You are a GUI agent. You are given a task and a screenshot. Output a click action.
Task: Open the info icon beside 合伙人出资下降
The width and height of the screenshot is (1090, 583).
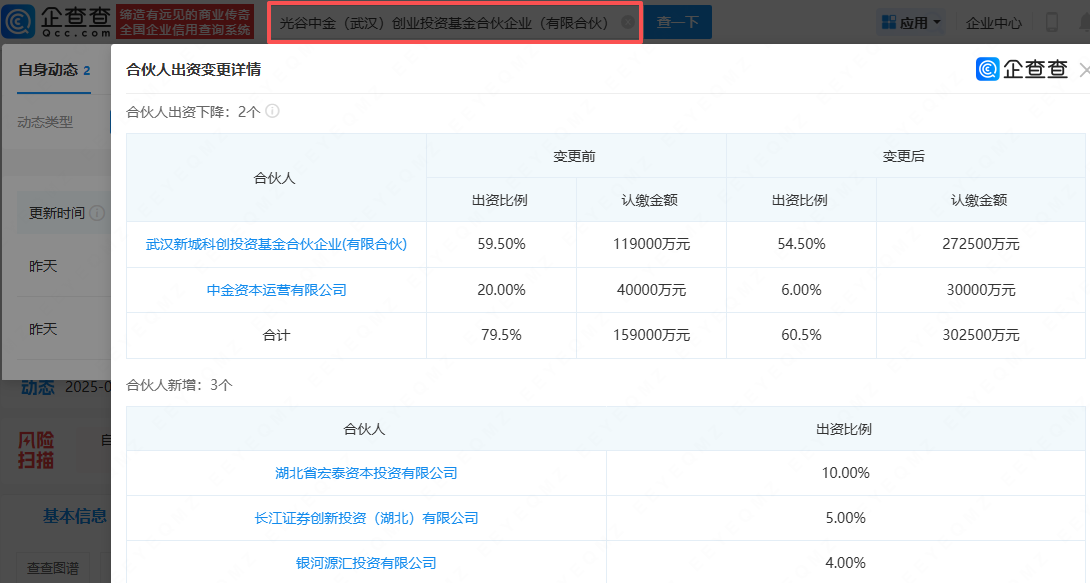(272, 111)
